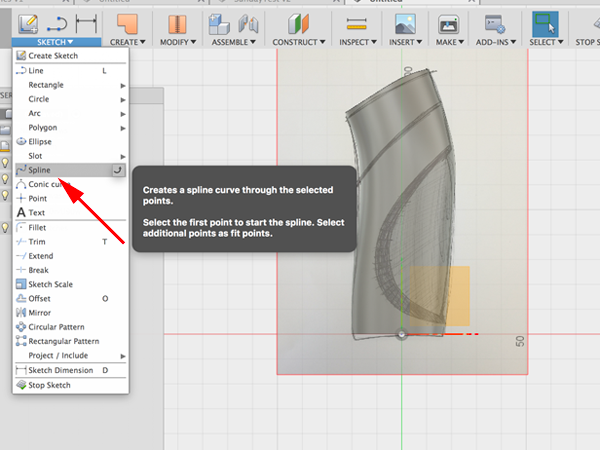Image resolution: width=600 pixels, height=450 pixels.
Task: Choose Mirror from the Sketch menu
Action: coord(70,312)
